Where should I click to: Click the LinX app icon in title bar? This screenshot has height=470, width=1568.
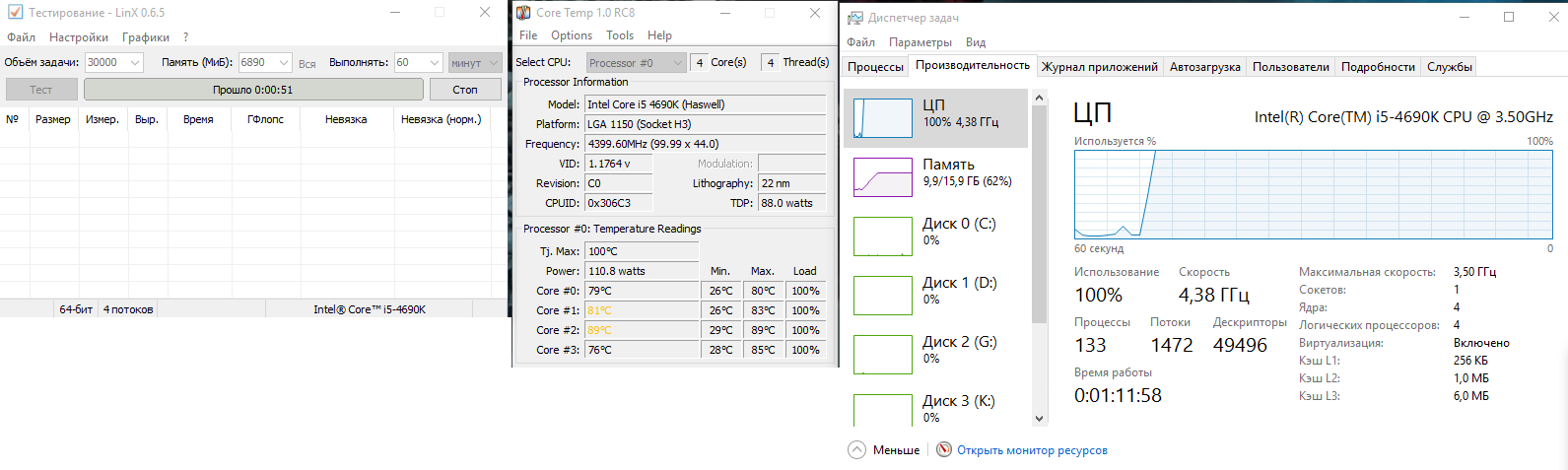15,12
